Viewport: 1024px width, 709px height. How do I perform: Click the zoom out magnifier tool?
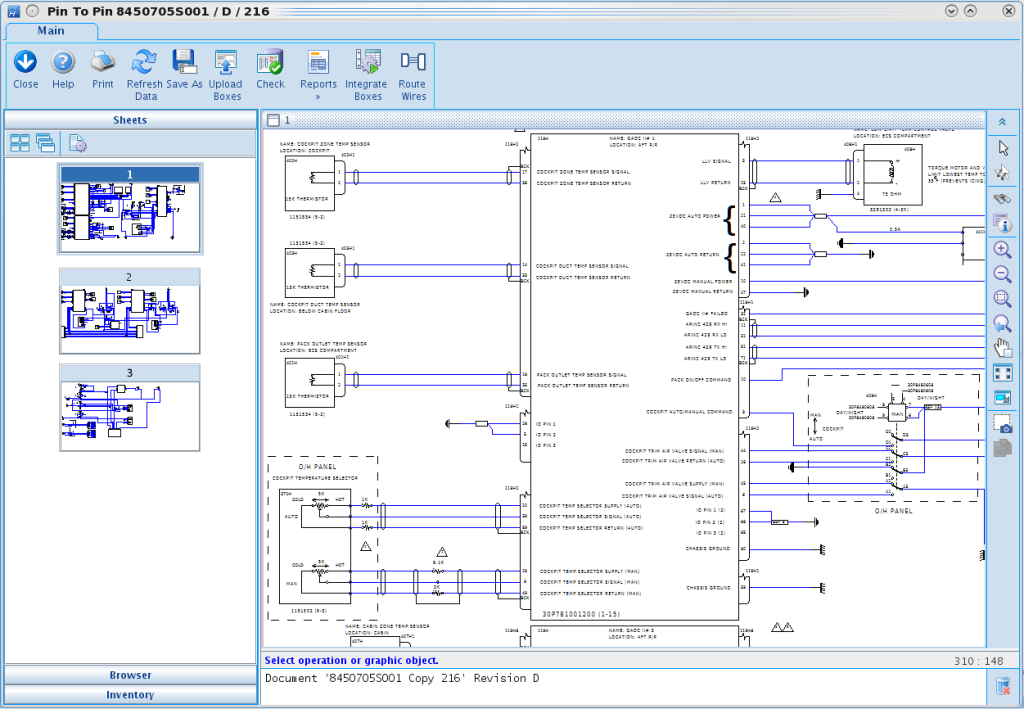(1002, 274)
